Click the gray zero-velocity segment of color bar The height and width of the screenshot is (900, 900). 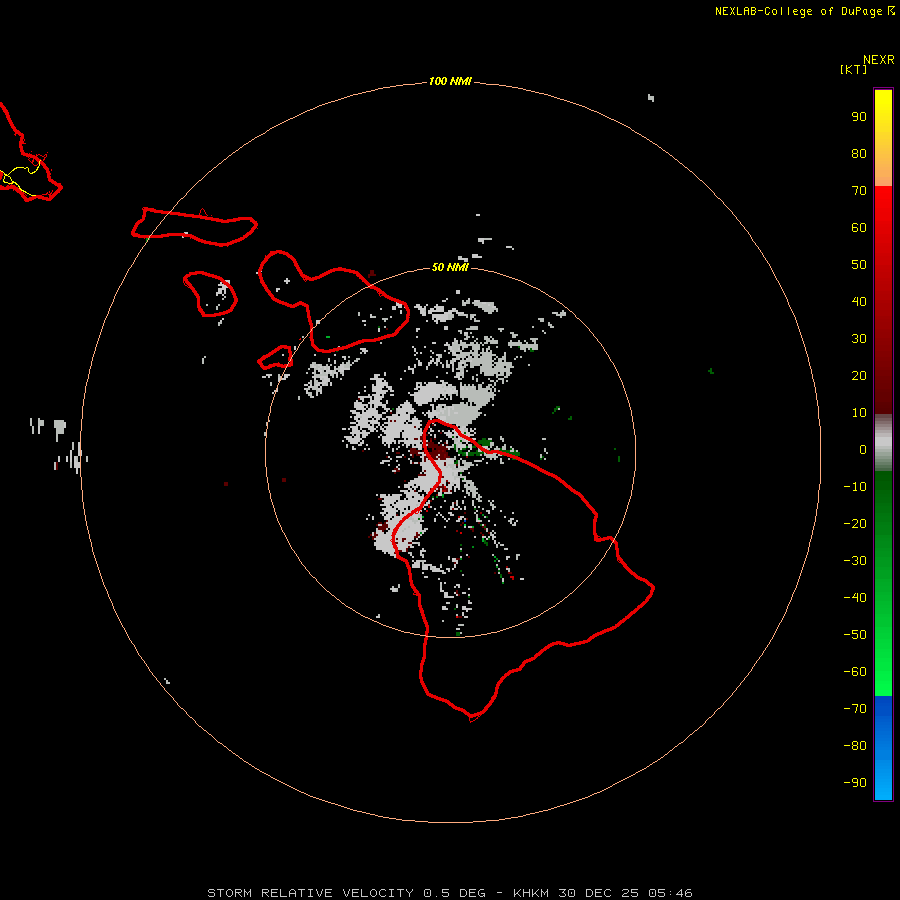883,443
